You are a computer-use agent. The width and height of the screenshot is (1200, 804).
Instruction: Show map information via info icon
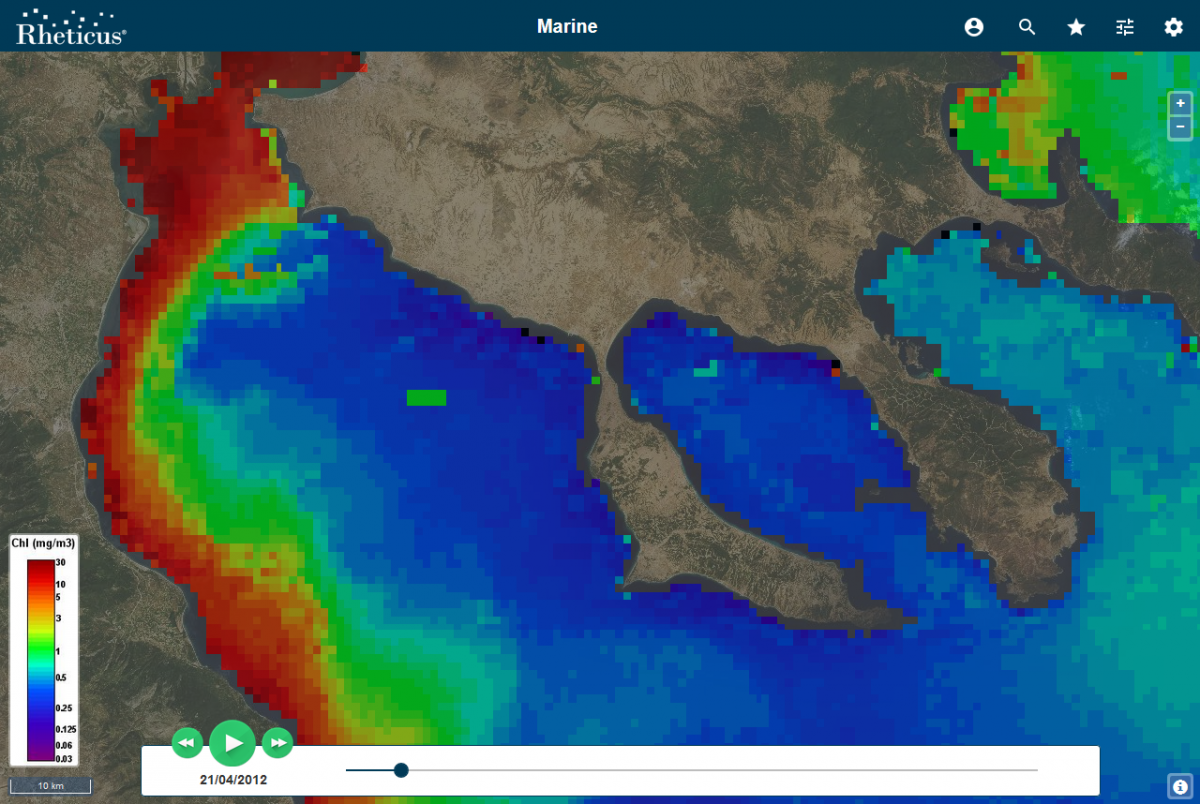[1180, 786]
